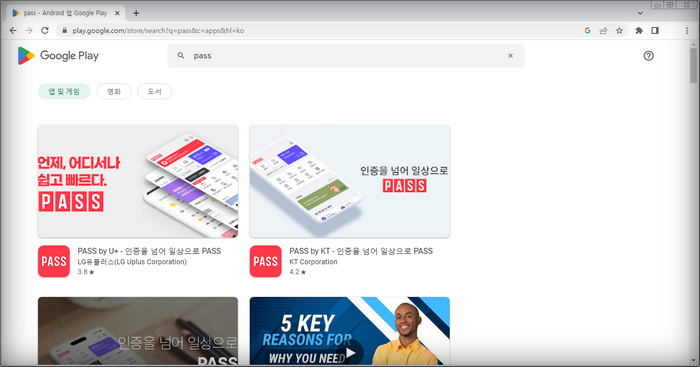Bookmark this page with the star
Viewport: 700px width, 367px height.
619,30
